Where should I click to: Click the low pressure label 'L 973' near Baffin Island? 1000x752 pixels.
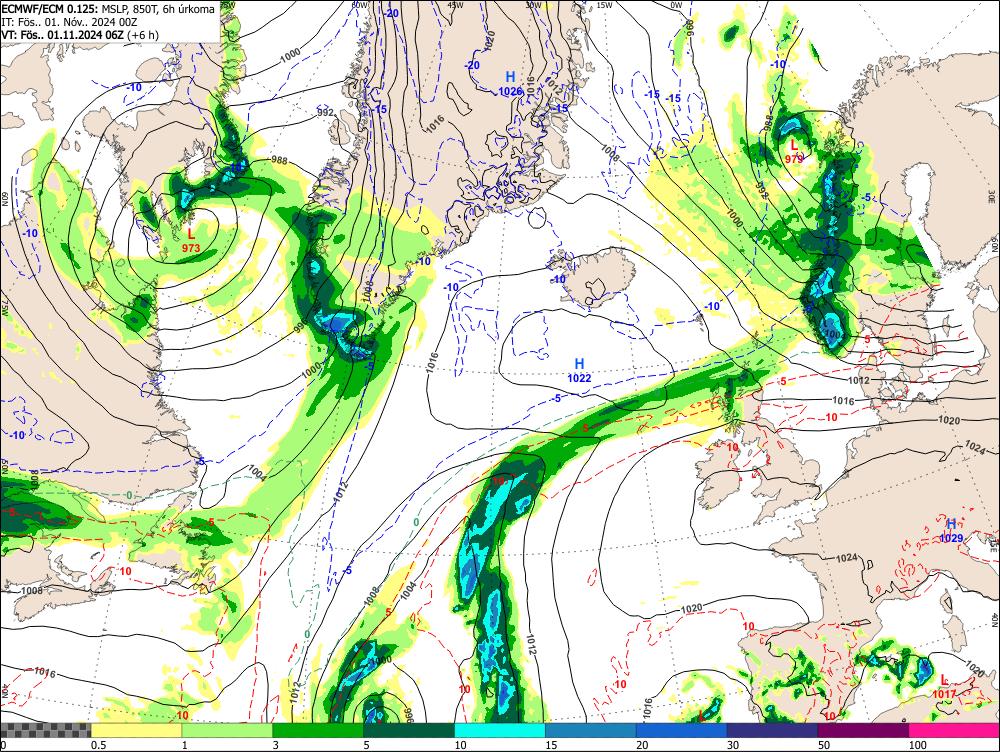coord(191,241)
